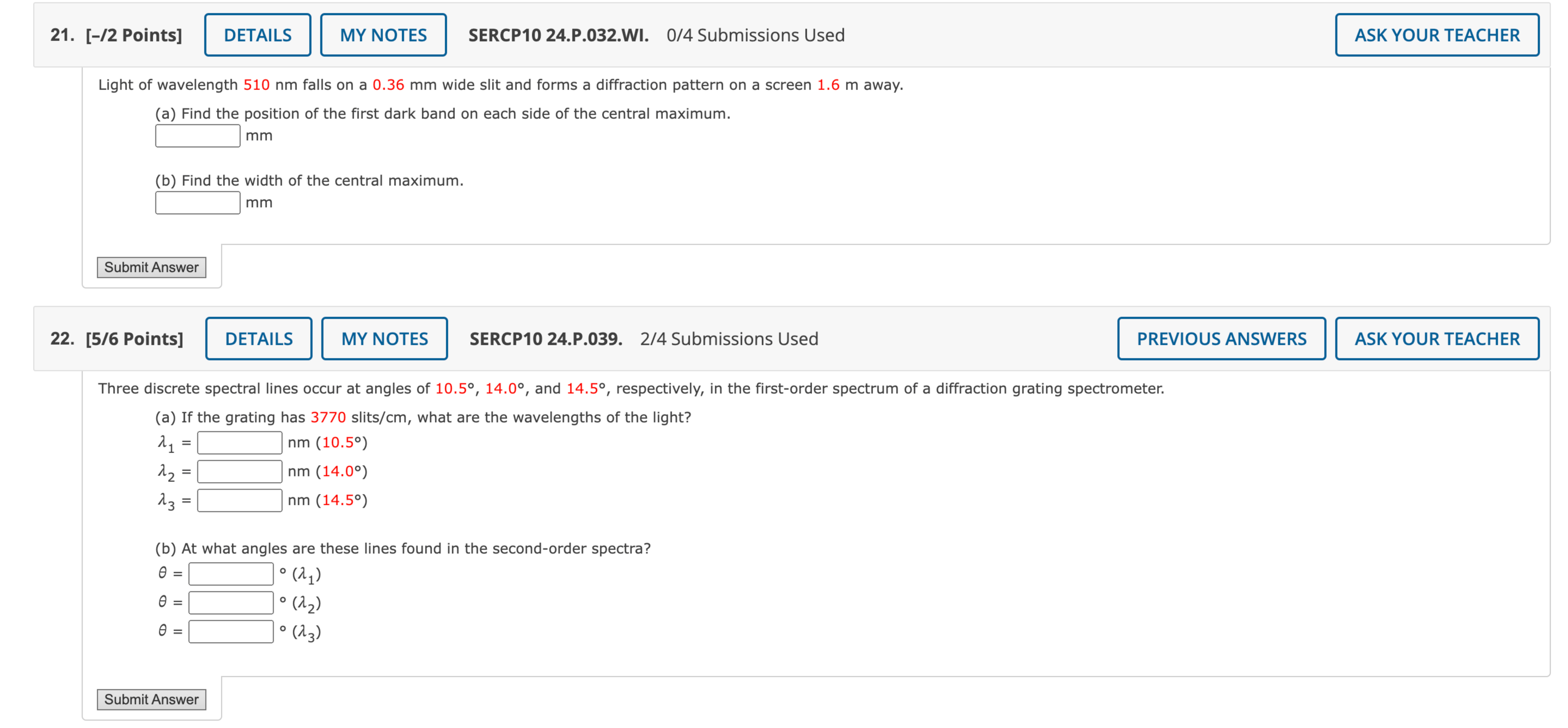
Task: Click the 2/4 Submissions Used text
Action: click(x=728, y=339)
